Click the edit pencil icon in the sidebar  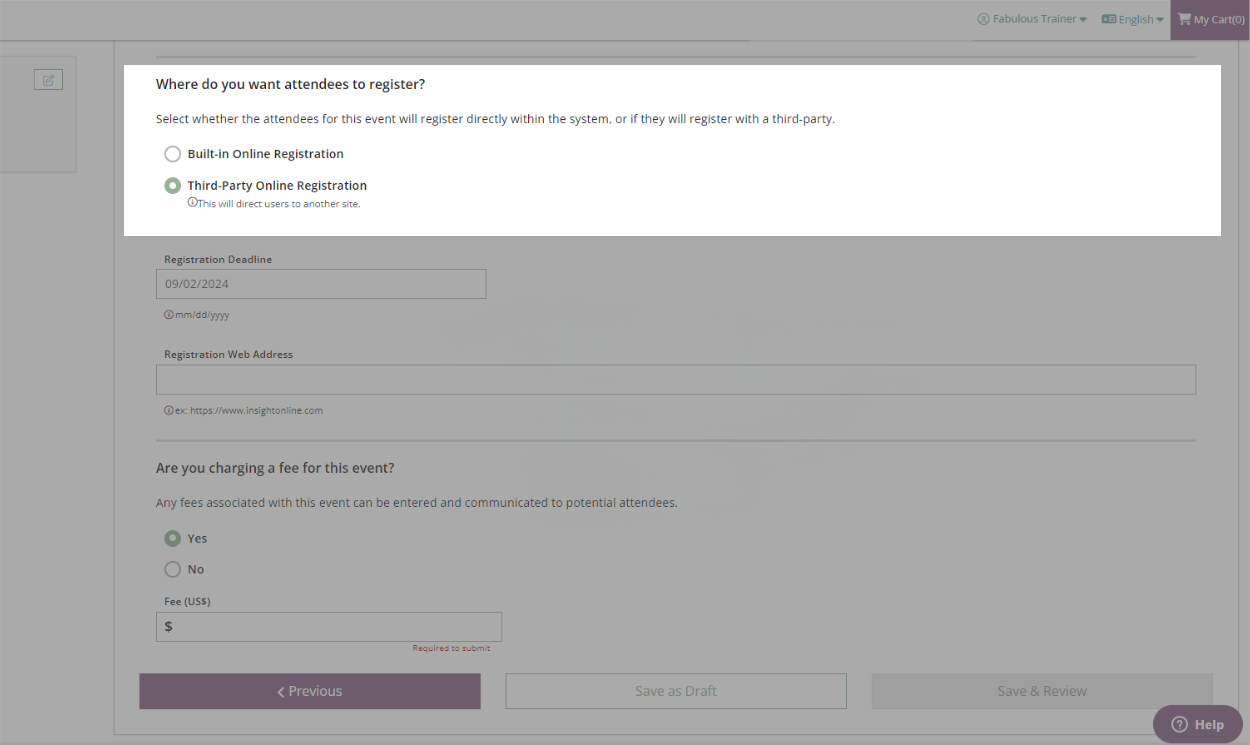[x=48, y=79]
